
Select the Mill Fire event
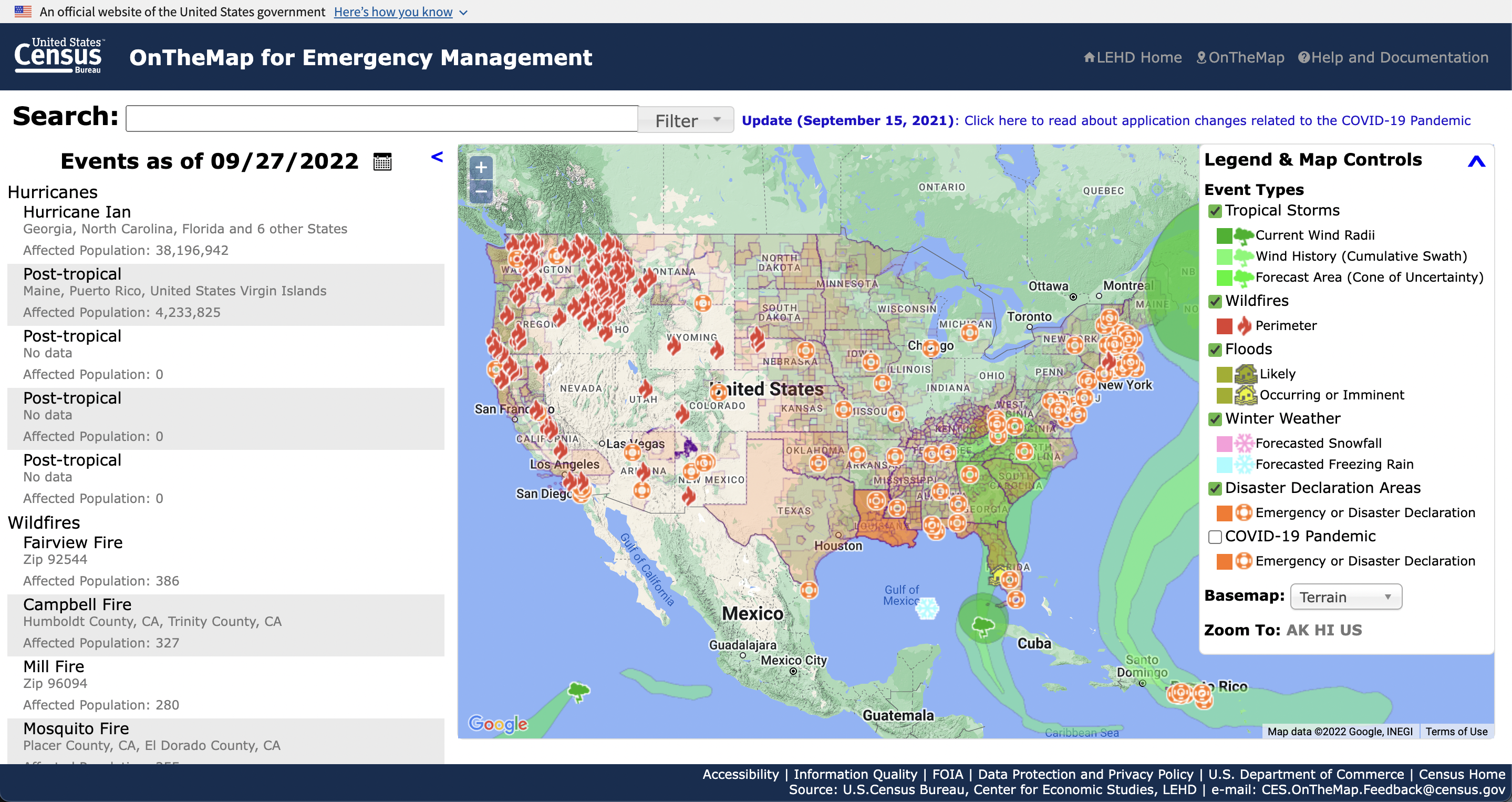coord(225,686)
